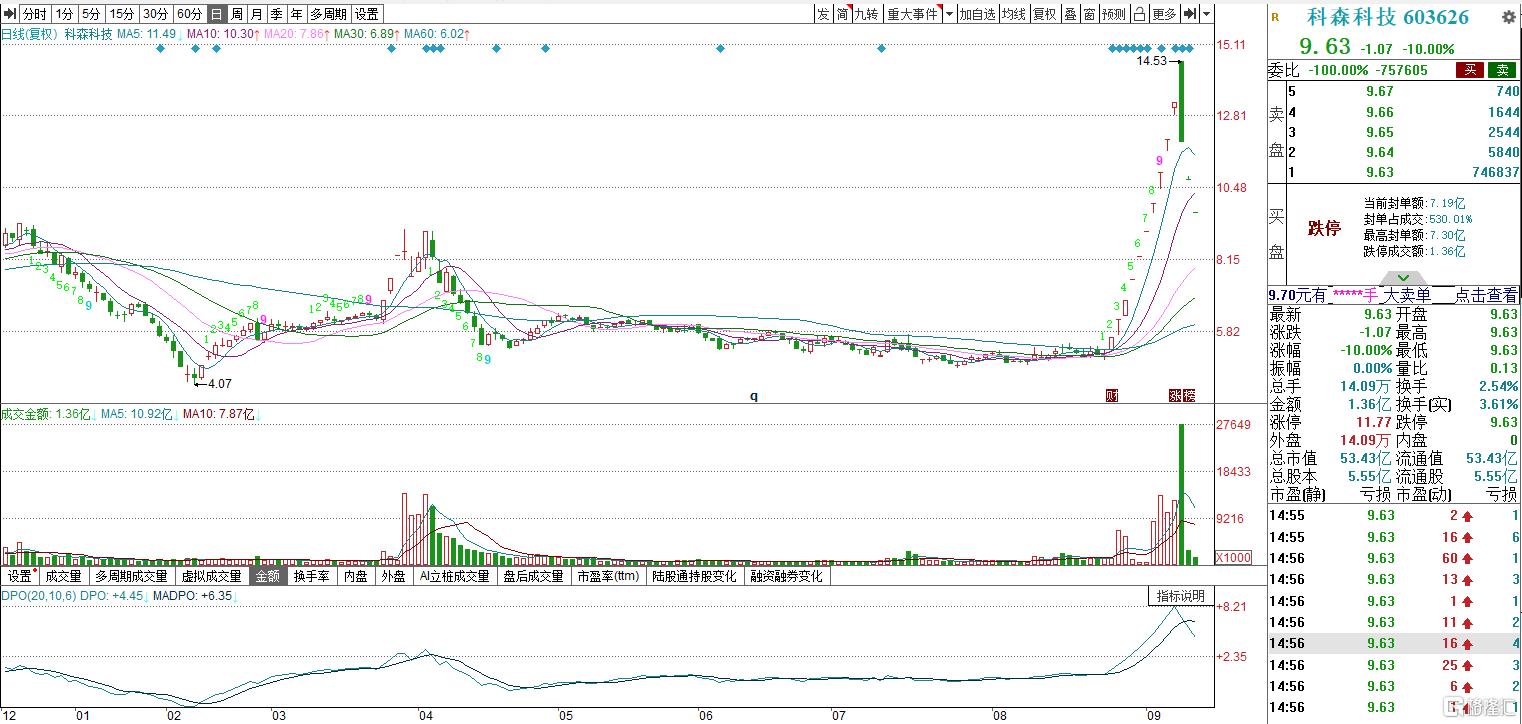Select the 融资融券变化 indicator tab

point(787,576)
